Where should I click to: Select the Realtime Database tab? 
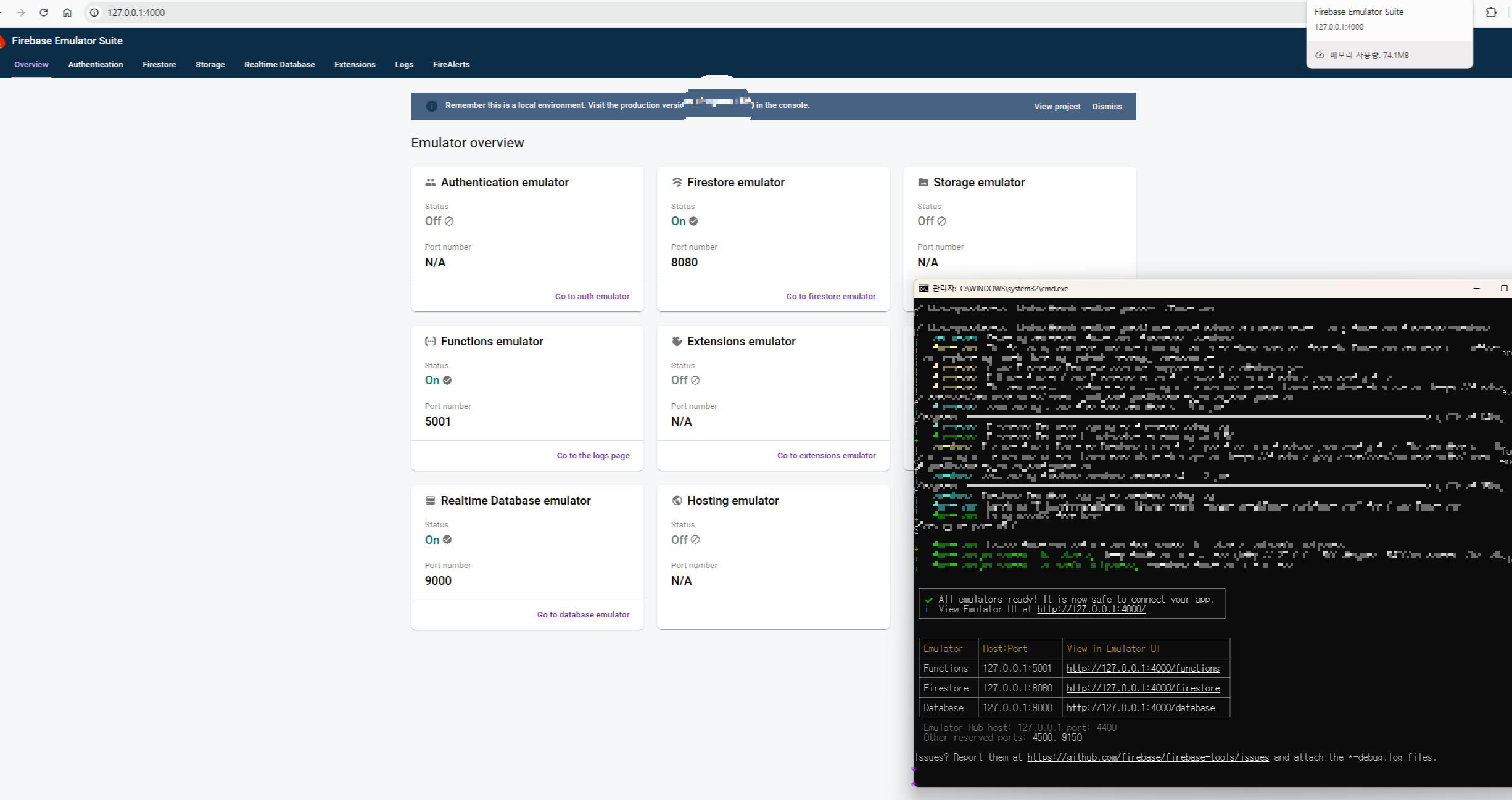[279, 64]
